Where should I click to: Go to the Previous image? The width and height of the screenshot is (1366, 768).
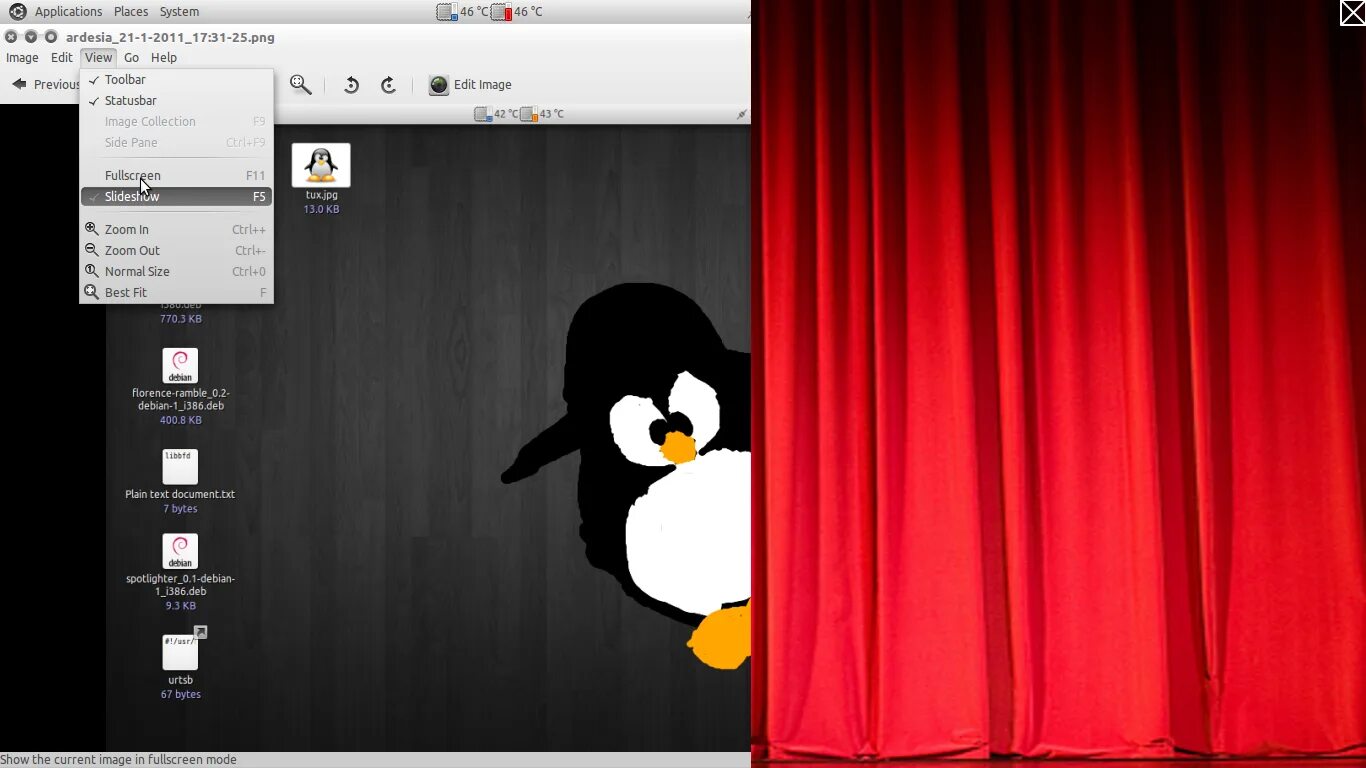point(46,85)
